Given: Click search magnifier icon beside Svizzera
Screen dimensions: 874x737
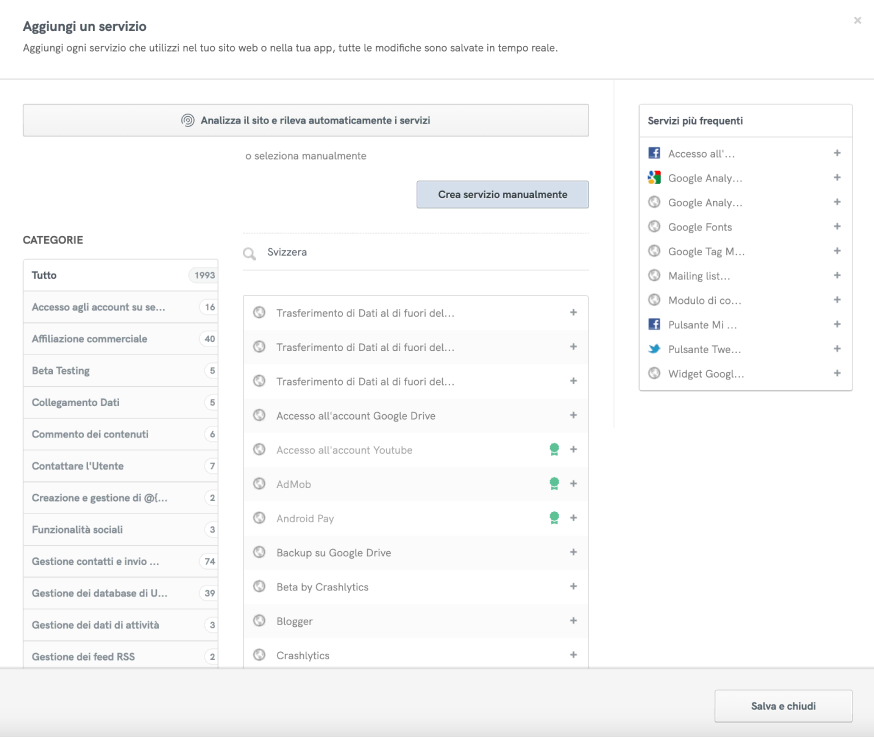Looking at the screenshot, I should click(x=250, y=253).
